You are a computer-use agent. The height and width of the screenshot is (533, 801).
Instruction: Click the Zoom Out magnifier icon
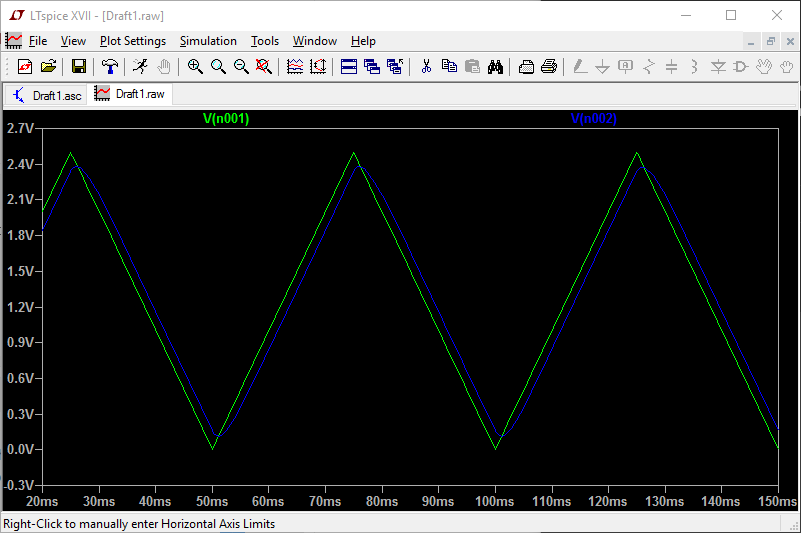[x=241, y=67]
